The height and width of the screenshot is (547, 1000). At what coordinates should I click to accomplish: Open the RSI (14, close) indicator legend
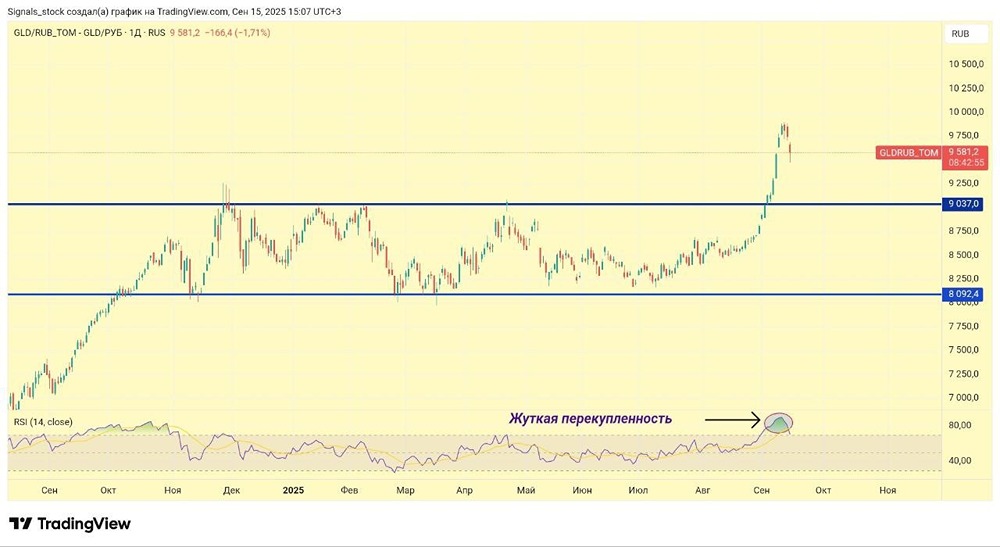click(43, 422)
